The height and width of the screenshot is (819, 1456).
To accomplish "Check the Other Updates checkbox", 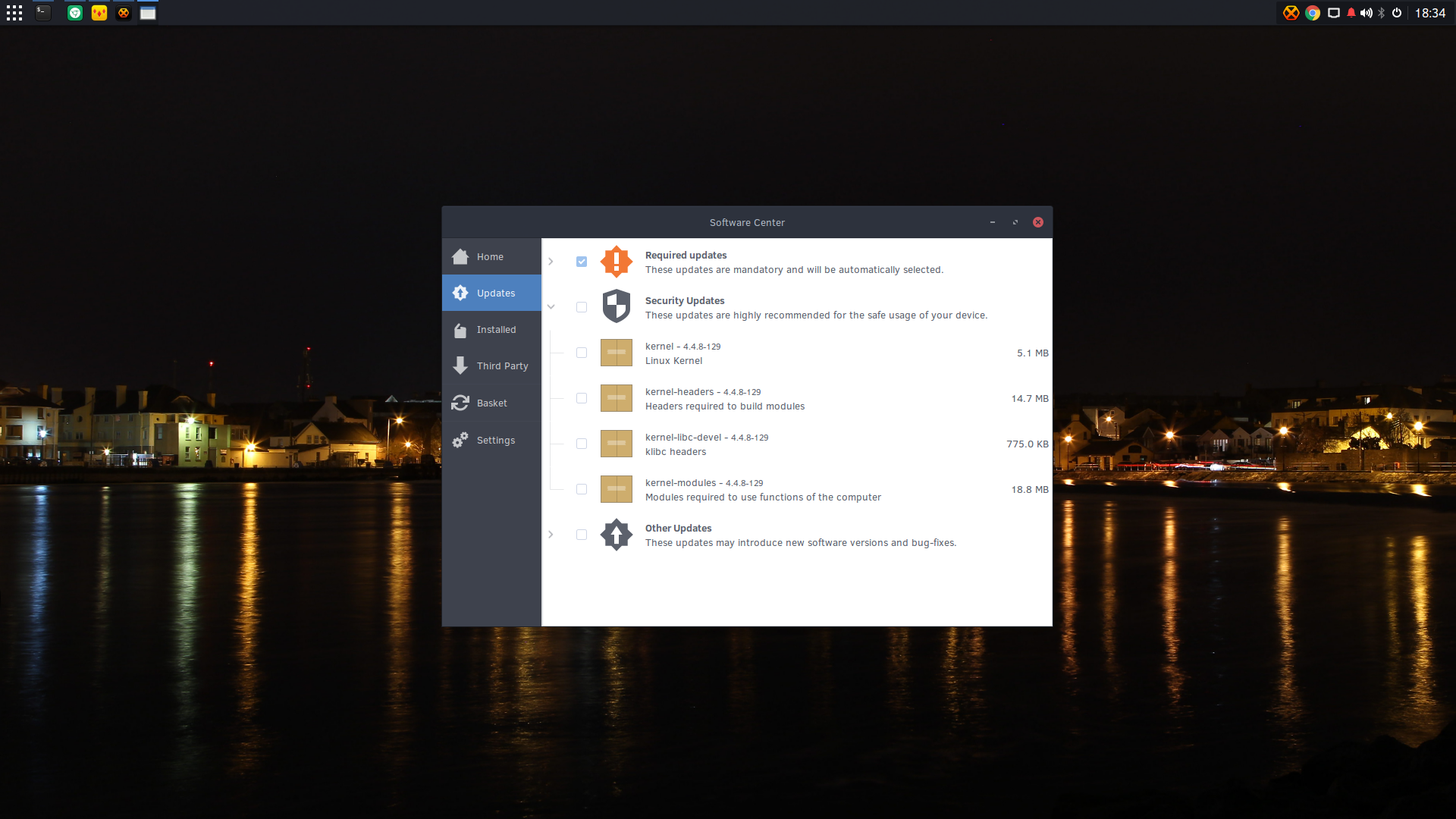I will [x=582, y=535].
